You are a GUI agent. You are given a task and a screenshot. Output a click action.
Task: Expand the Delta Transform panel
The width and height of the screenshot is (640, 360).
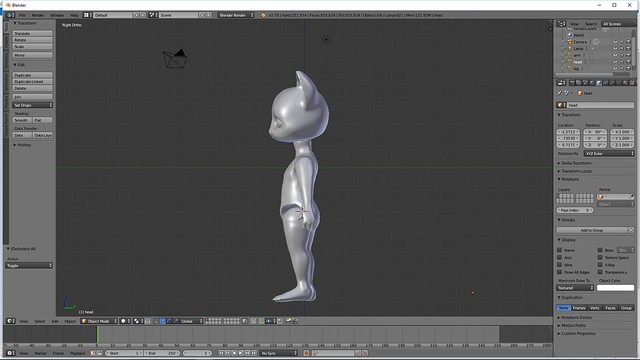576,163
